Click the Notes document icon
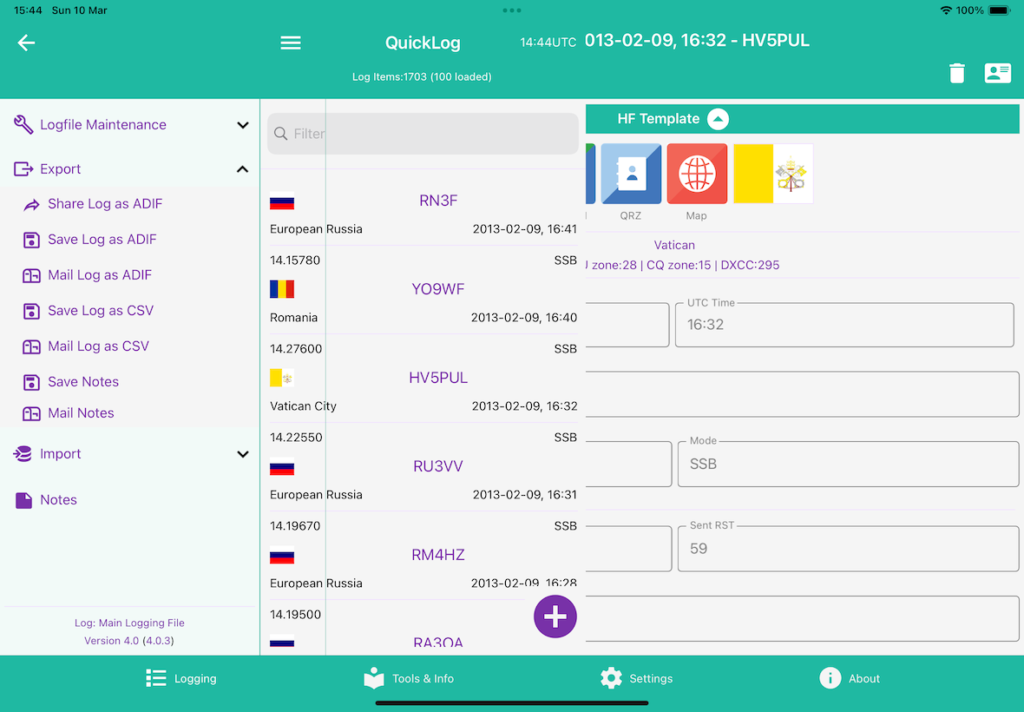1024x712 pixels. (24, 500)
